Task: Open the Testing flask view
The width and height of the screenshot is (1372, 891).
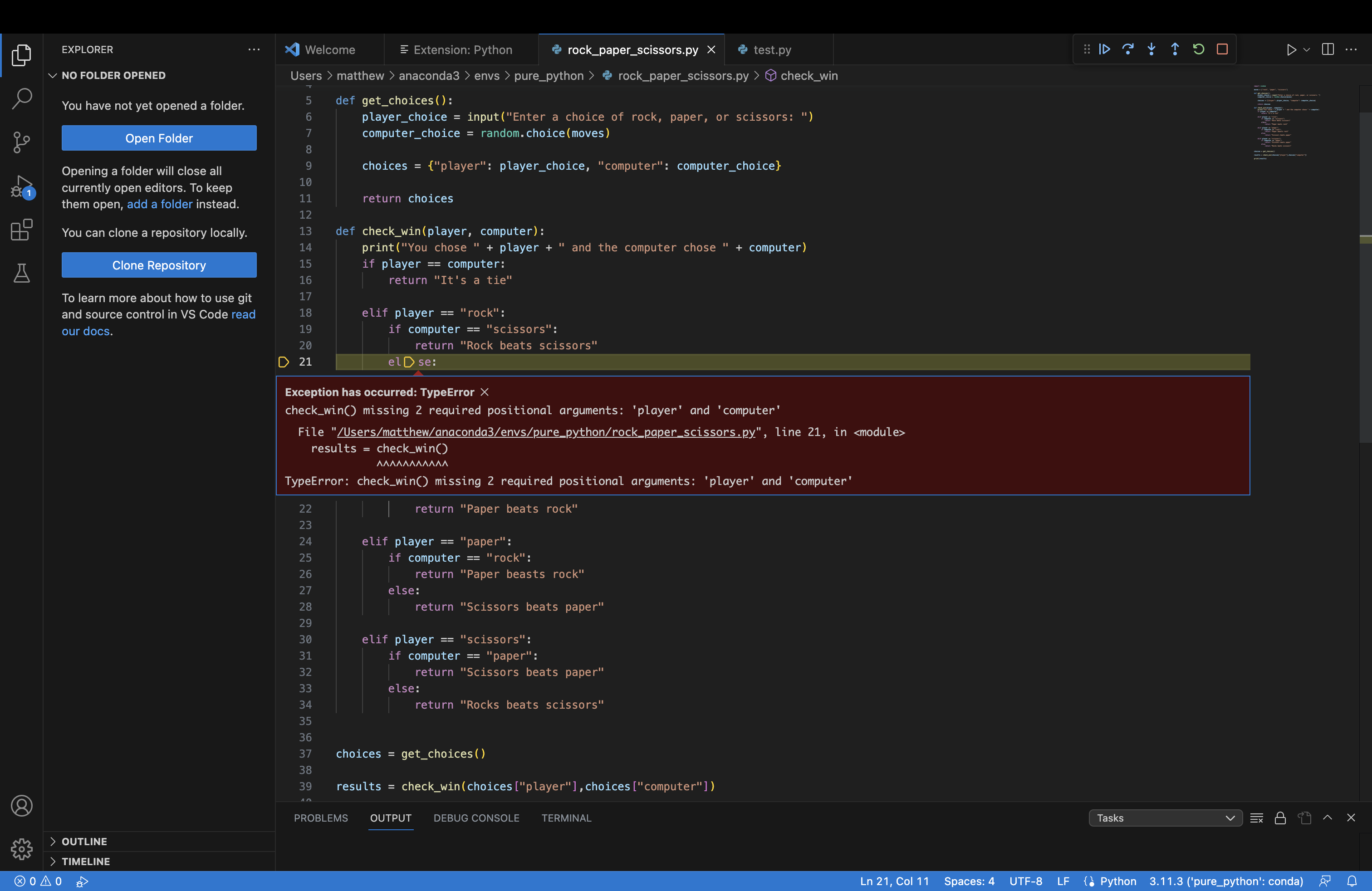Action: point(21,273)
